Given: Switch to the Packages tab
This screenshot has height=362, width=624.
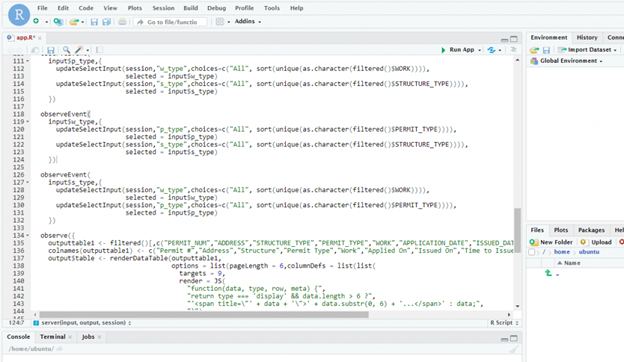Looking at the screenshot, I should click(x=591, y=230).
